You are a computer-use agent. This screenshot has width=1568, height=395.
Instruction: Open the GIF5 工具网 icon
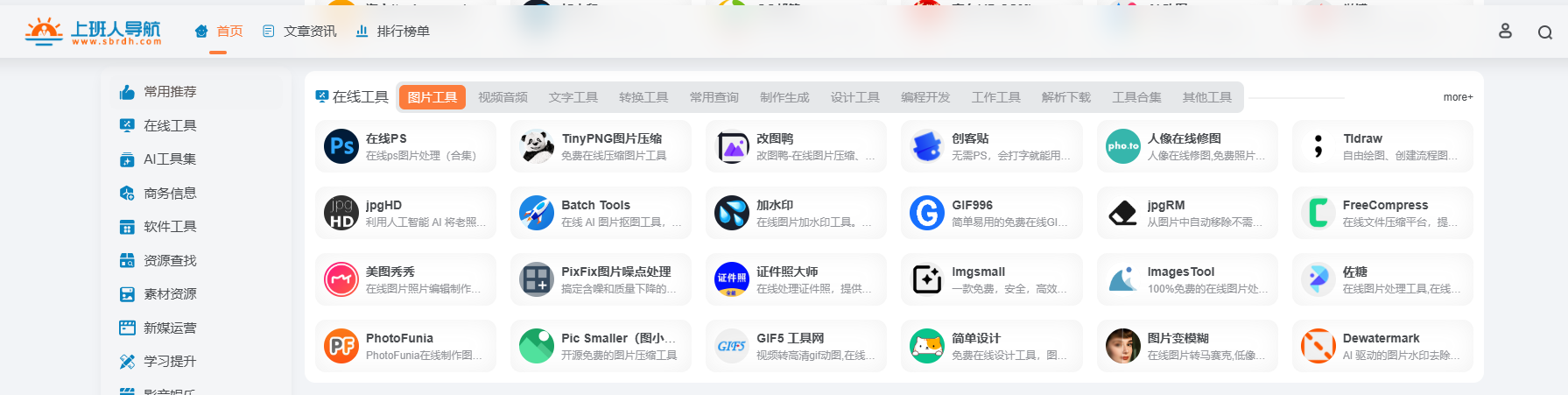tap(732, 346)
